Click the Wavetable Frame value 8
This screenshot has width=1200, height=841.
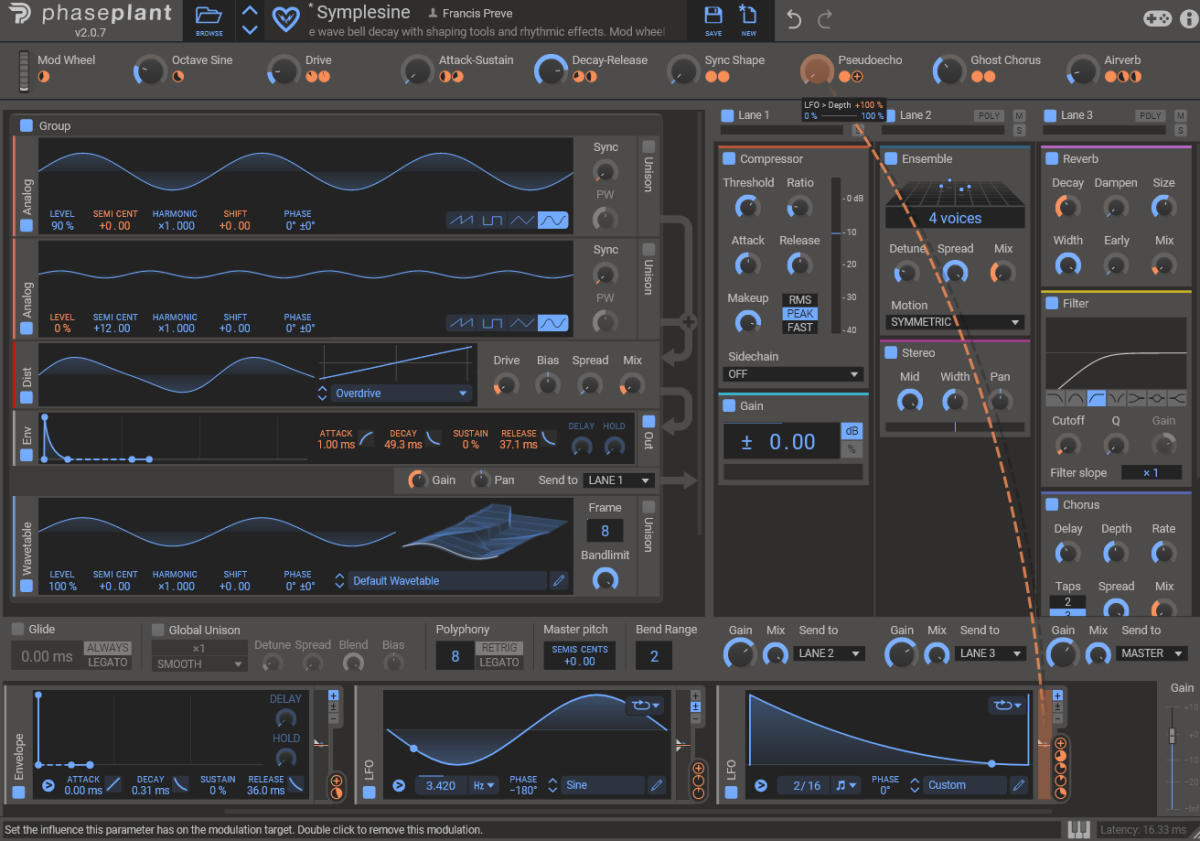click(605, 531)
